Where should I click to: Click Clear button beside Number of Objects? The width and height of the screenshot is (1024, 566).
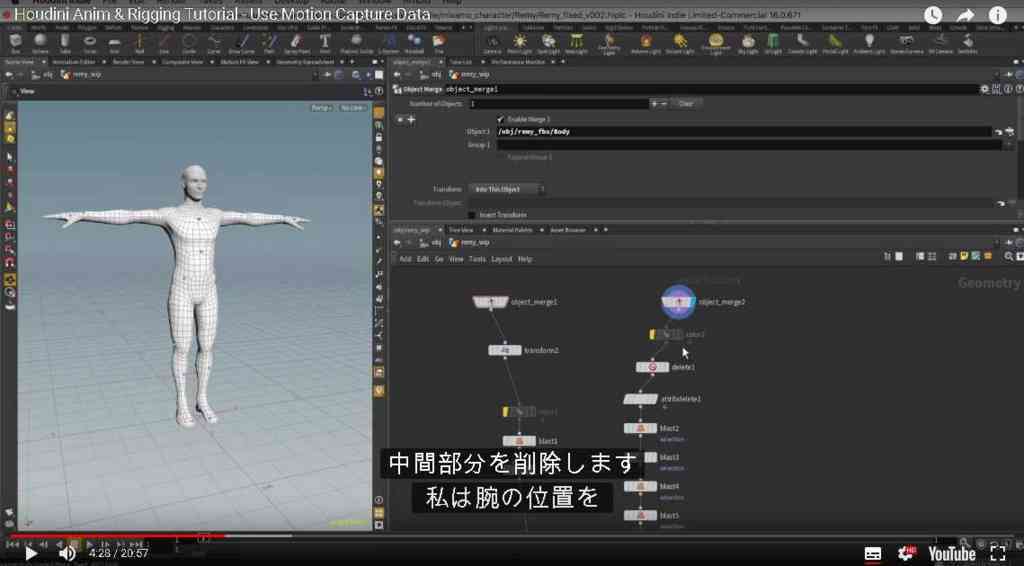click(x=685, y=104)
